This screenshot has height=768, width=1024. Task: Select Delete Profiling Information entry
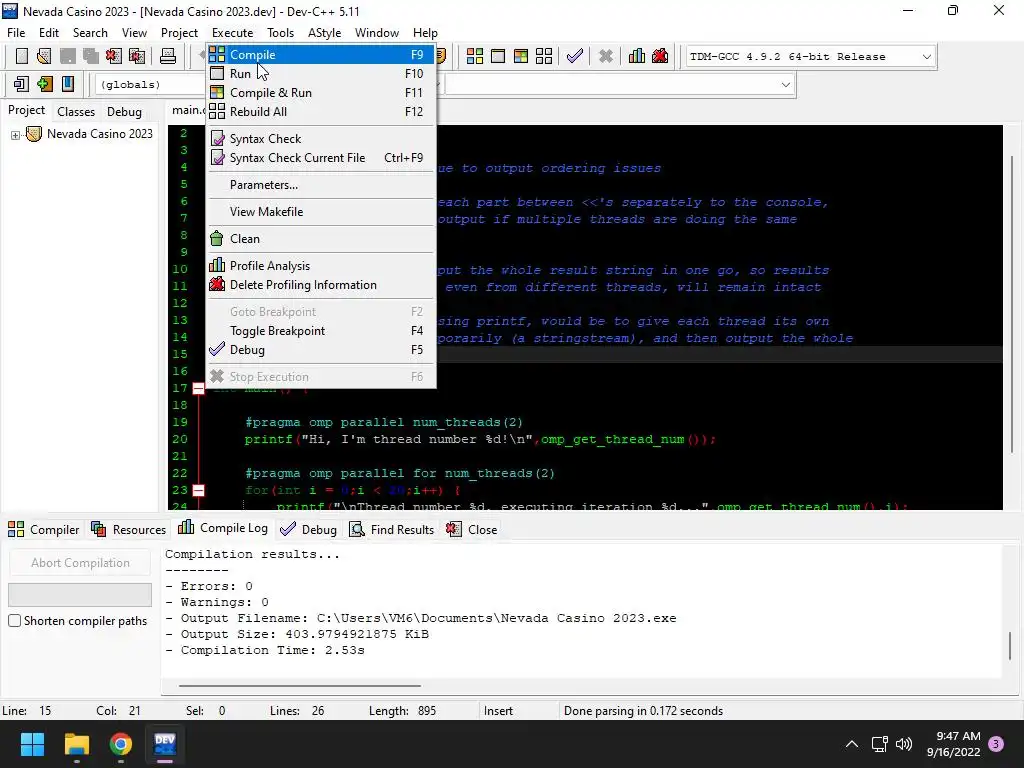[321, 285]
